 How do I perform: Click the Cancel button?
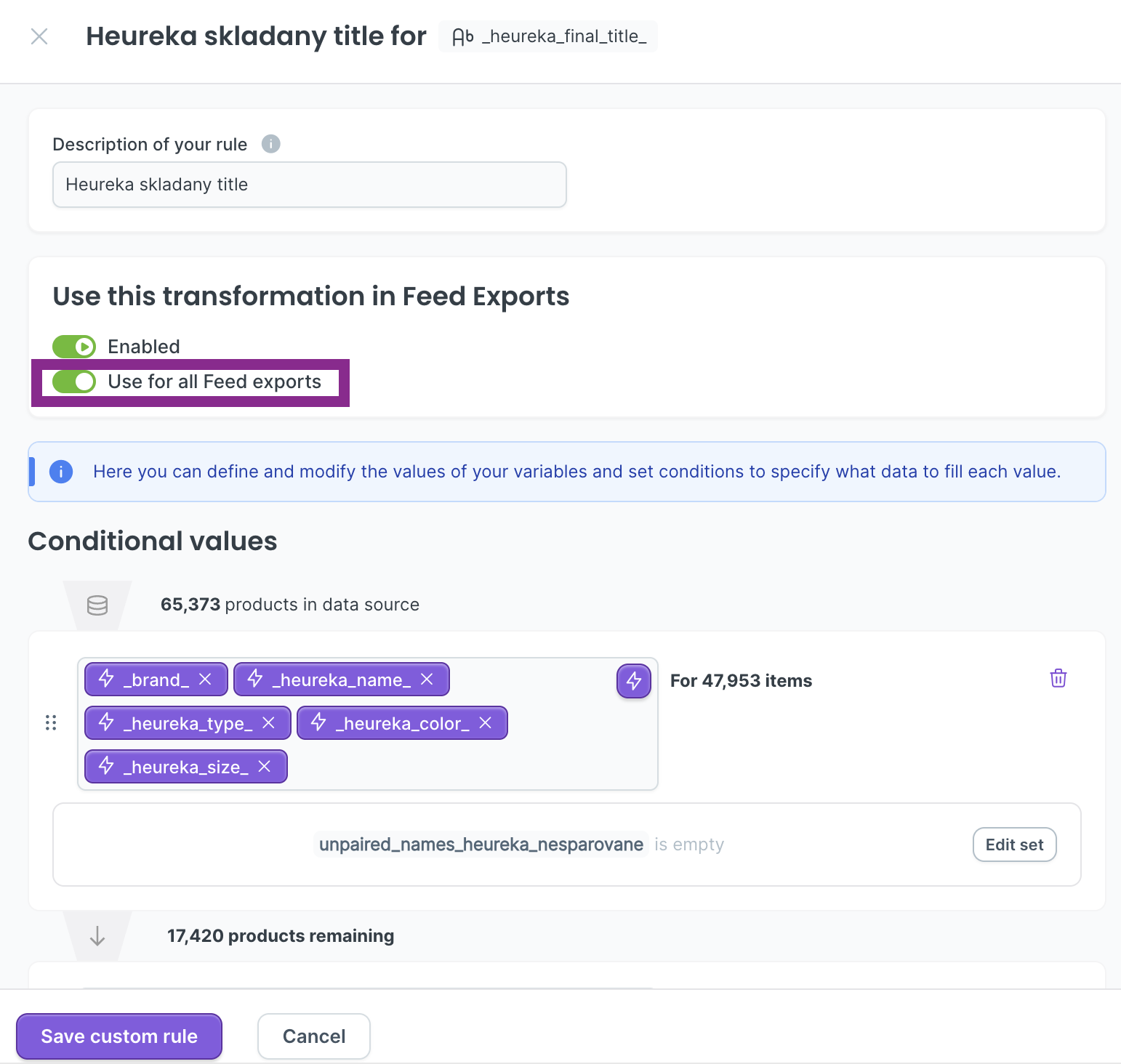pos(313,1036)
